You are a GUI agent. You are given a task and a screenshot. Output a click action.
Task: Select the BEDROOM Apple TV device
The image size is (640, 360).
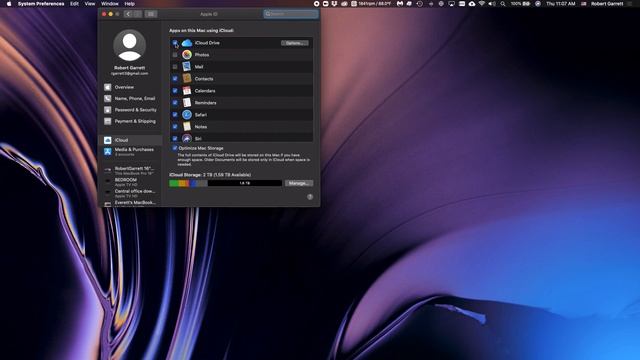pyautogui.click(x=130, y=182)
